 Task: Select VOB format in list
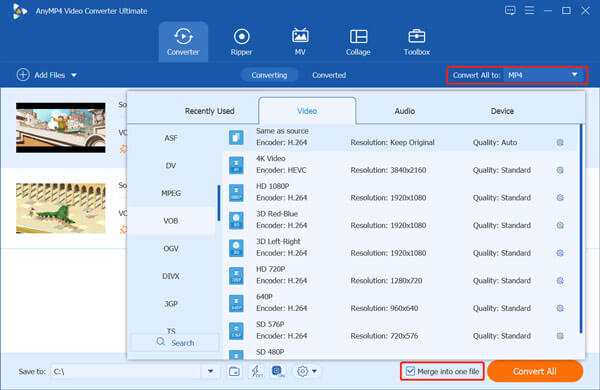tap(171, 221)
